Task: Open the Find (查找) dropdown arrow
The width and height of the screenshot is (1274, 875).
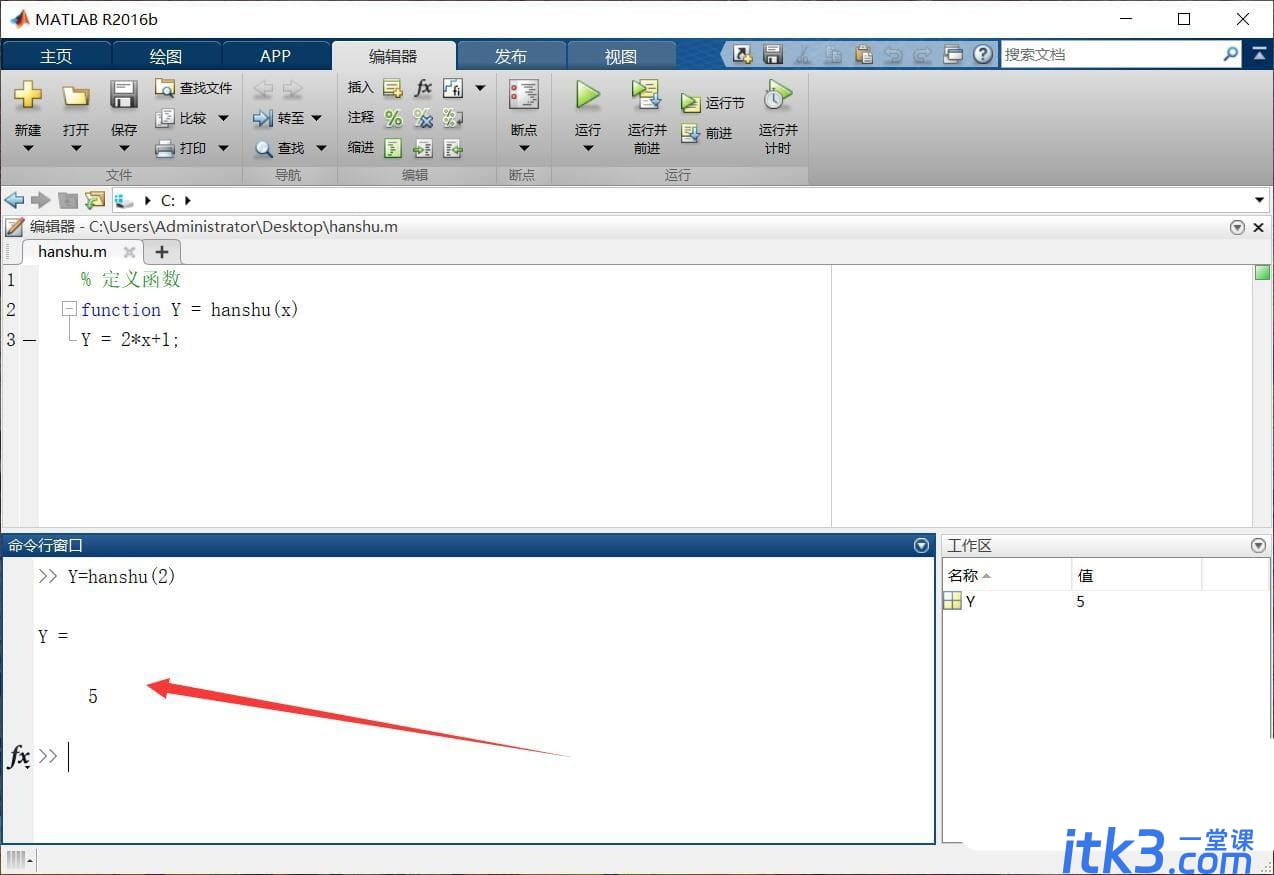Action: 321,148
